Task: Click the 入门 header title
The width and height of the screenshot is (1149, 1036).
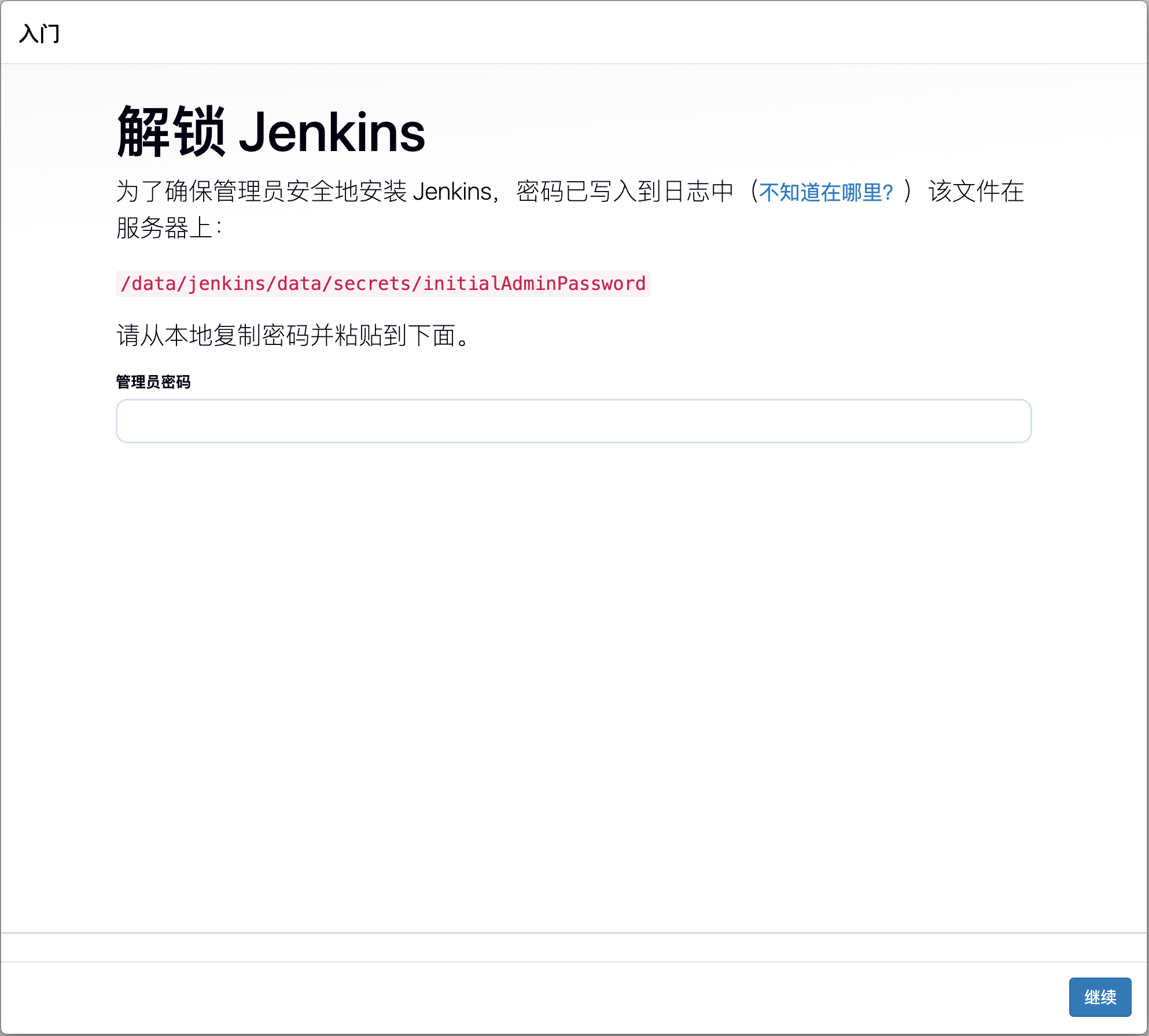Action: coord(39,34)
